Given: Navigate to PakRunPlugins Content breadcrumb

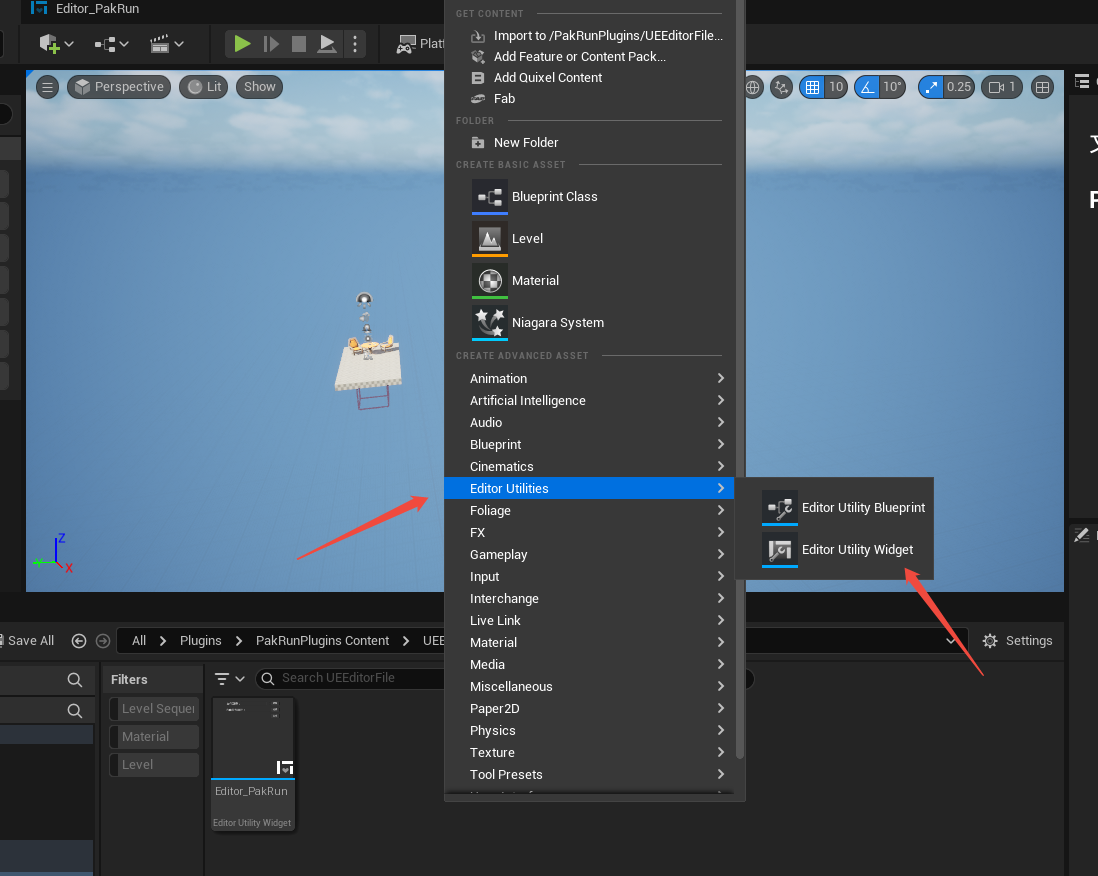Looking at the screenshot, I should (x=322, y=641).
